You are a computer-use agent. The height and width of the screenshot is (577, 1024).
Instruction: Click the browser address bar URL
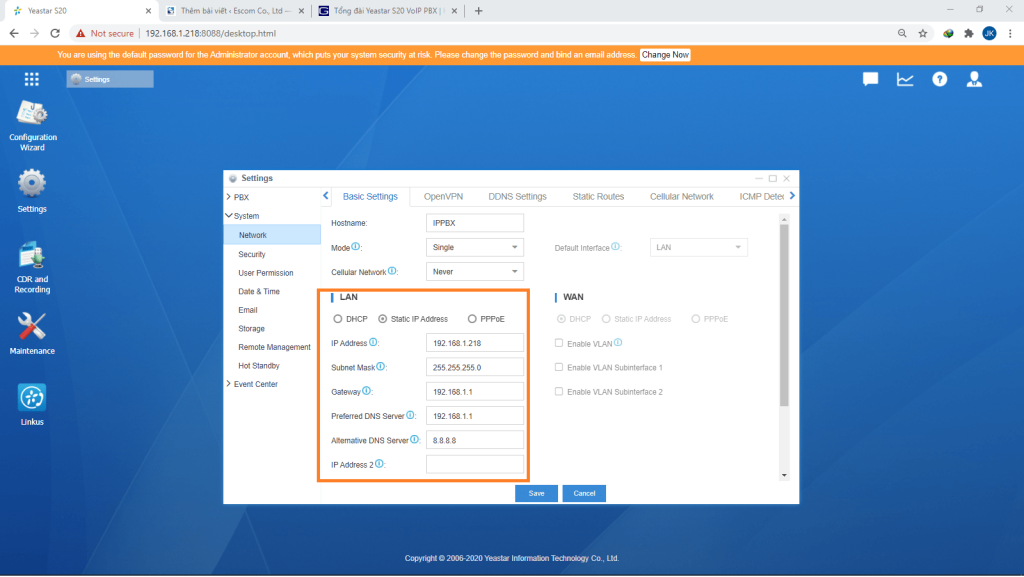click(x=210, y=33)
